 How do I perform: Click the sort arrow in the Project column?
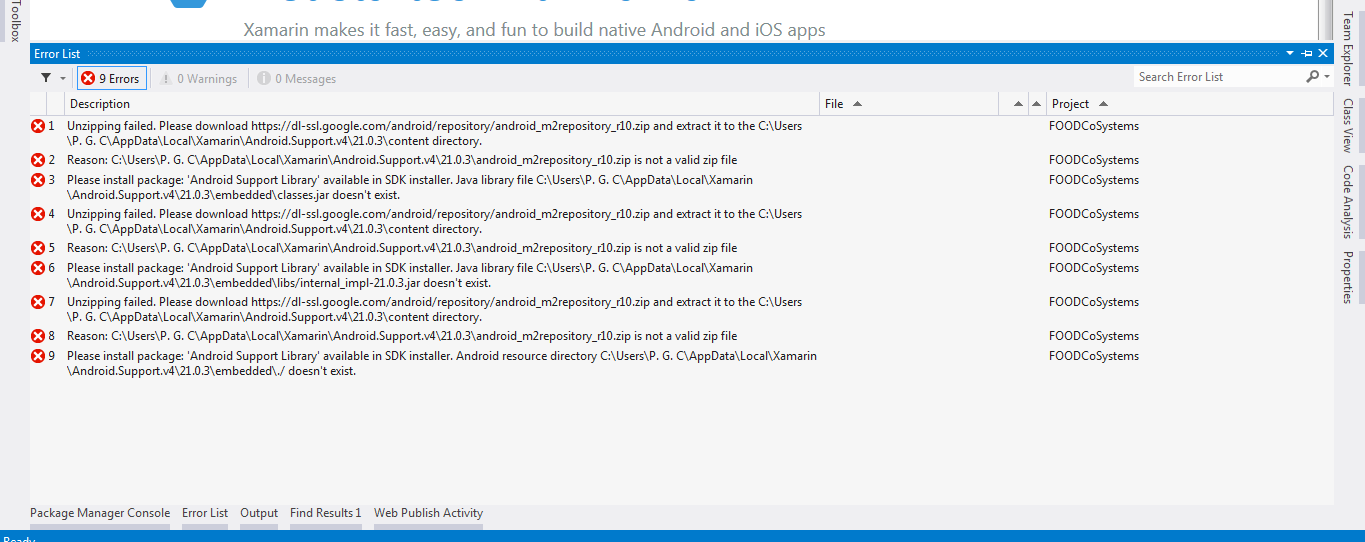pyautogui.click(x=1103, y=104)
